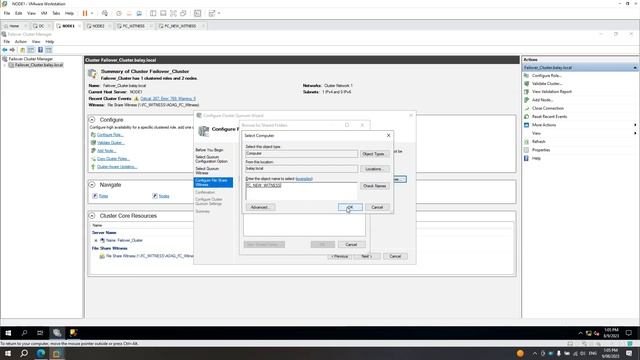Click manage snapshots toolbar icon
Screen dimensions: 640x360
[139, 13]
